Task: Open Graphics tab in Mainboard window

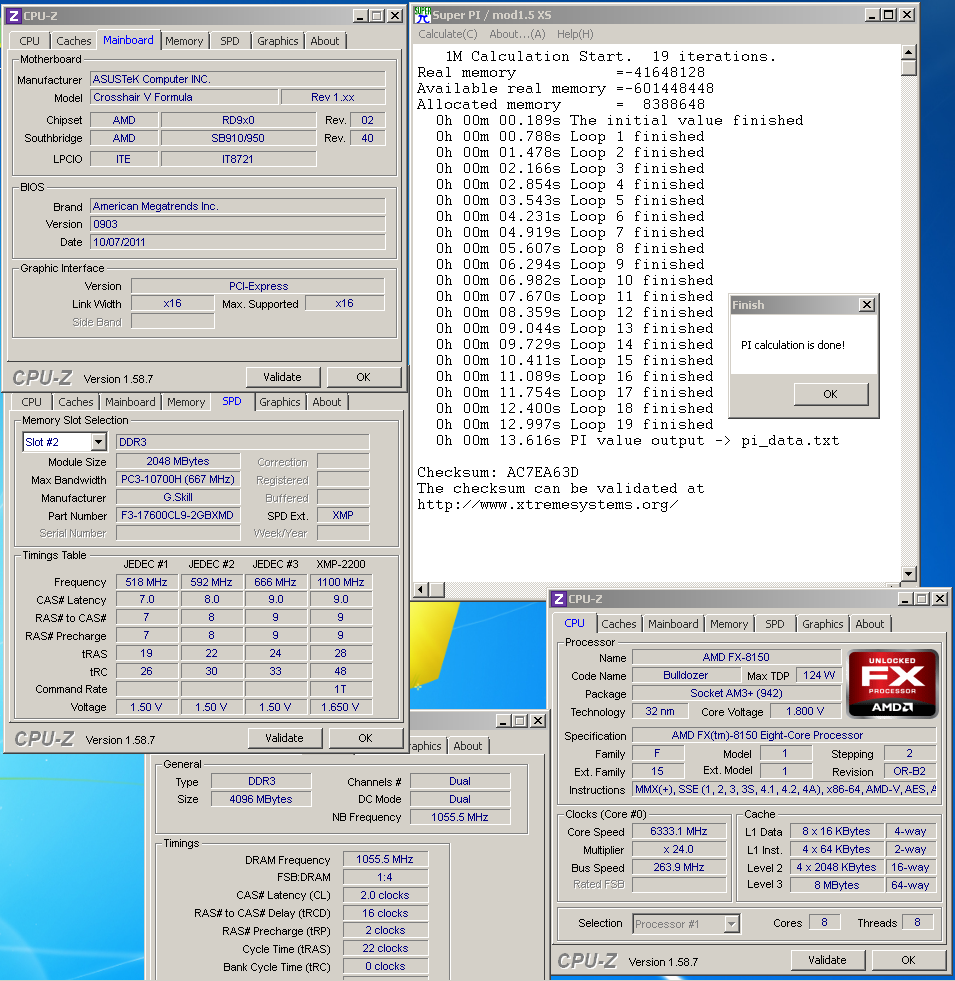Action: coord(277,41)
